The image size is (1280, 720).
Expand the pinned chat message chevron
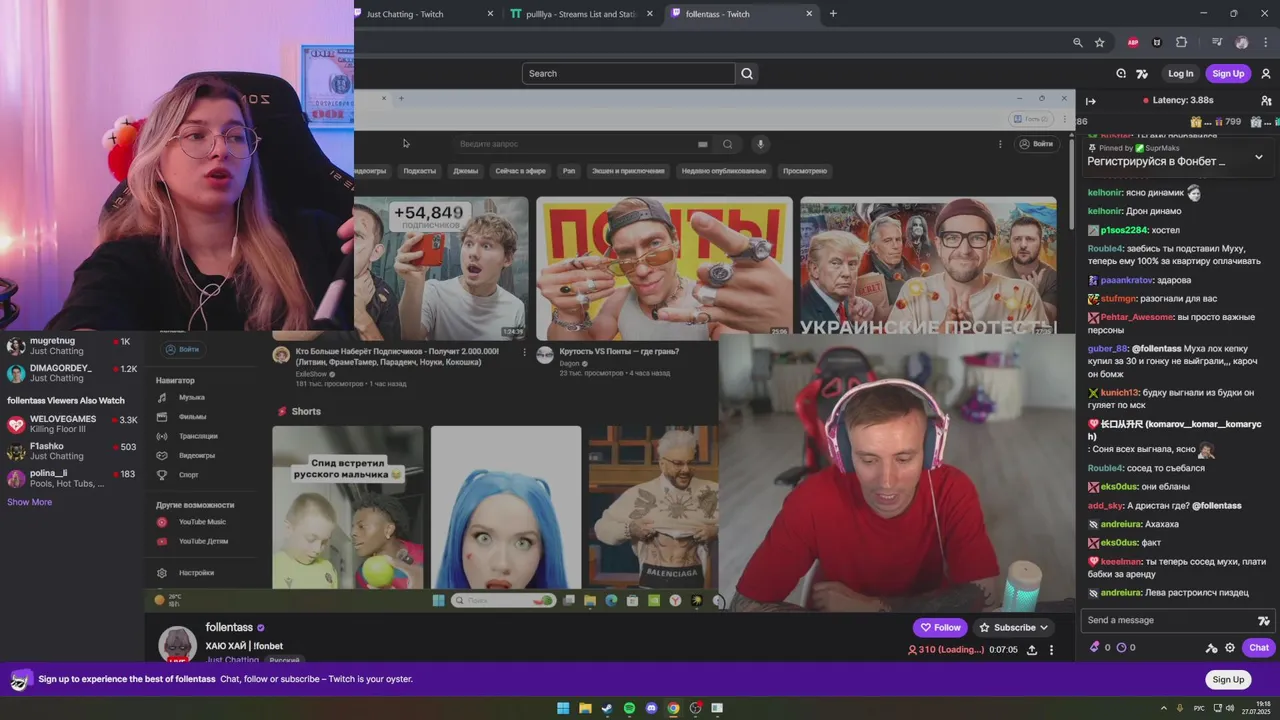coord(1259,157)
